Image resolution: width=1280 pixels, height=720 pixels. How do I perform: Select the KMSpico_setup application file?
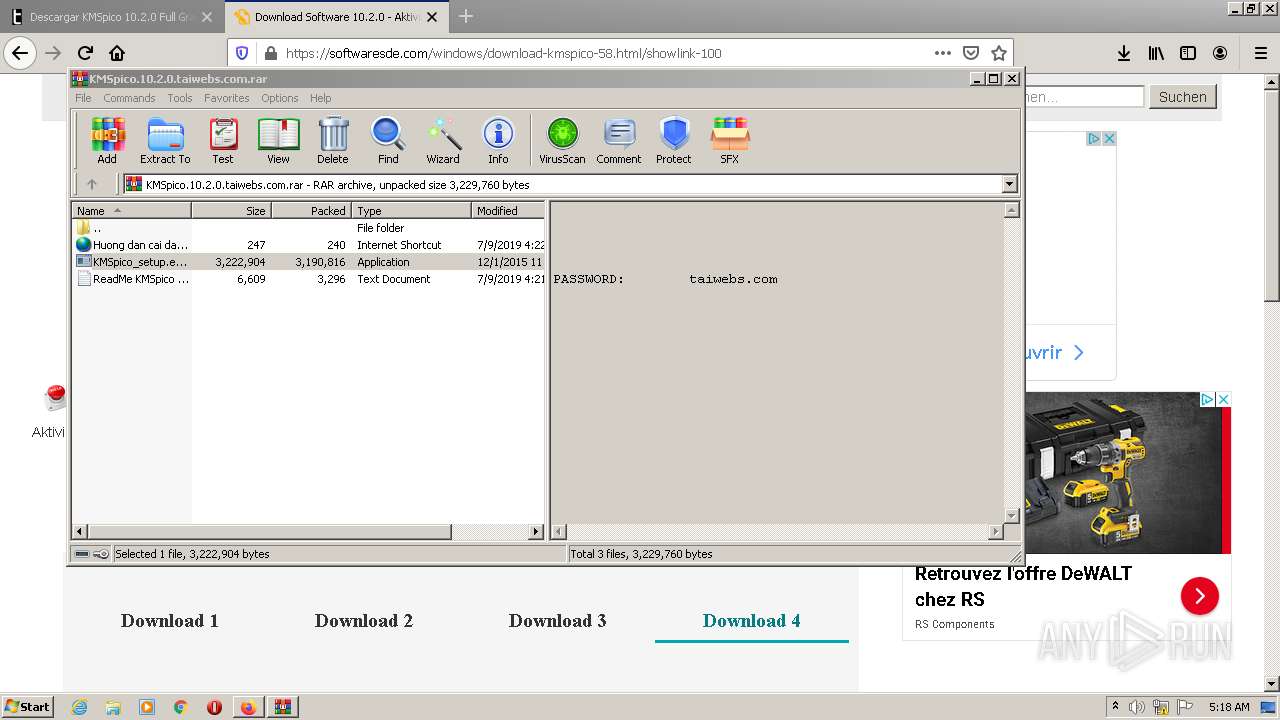click(308, 262)
